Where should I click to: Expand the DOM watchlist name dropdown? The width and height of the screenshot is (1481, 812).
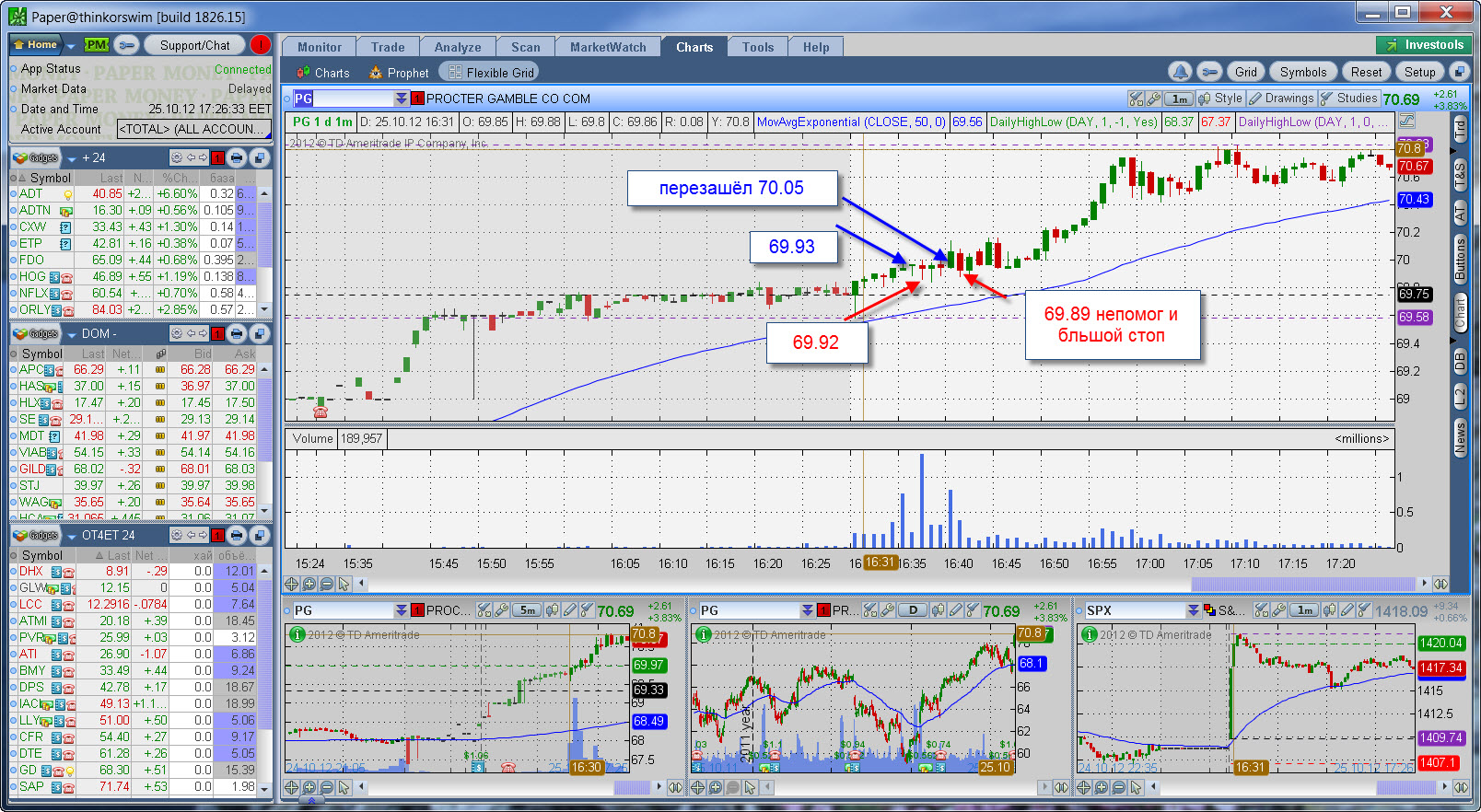(72, 334)
